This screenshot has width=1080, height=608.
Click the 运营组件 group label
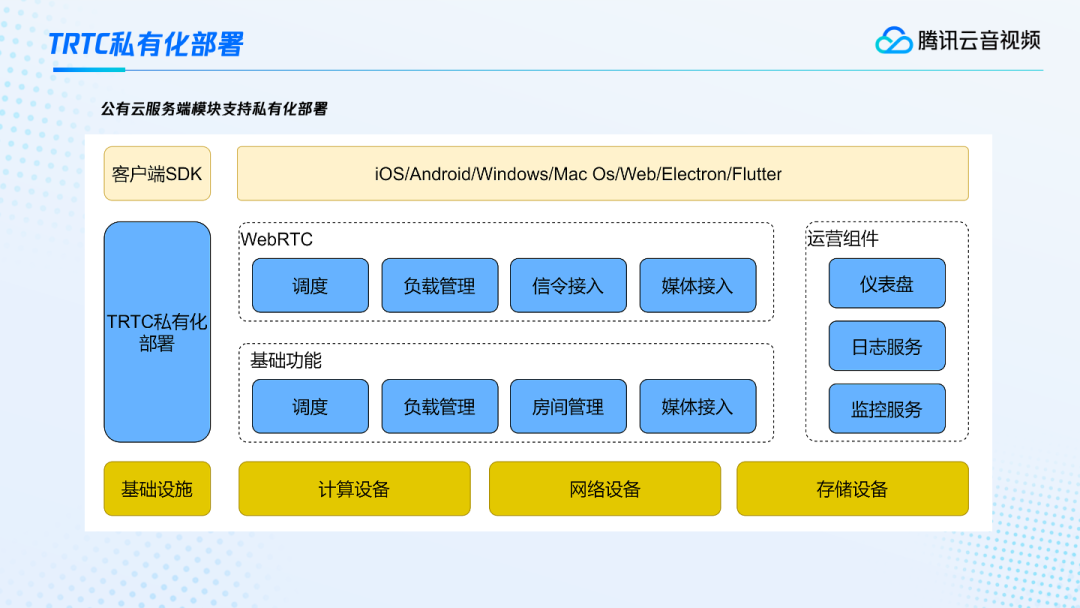843,239
